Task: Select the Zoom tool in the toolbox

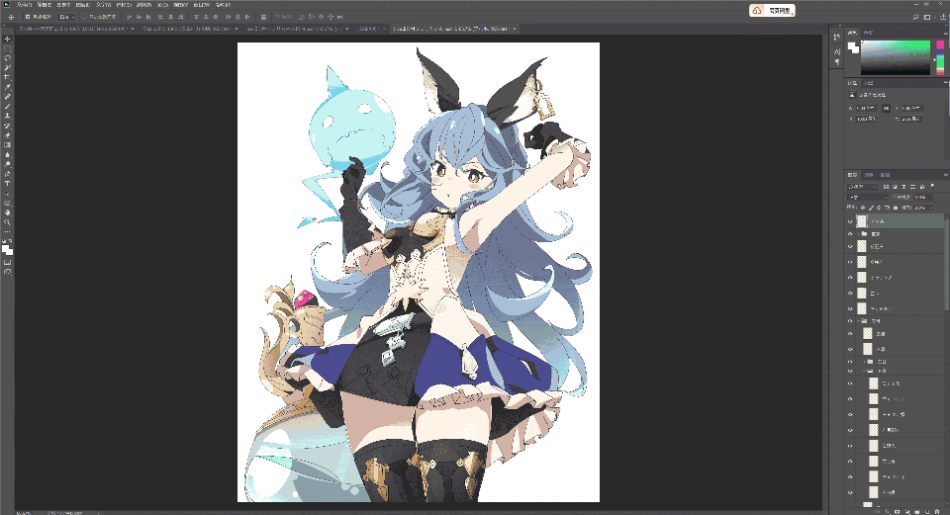Action: (7, 222)
